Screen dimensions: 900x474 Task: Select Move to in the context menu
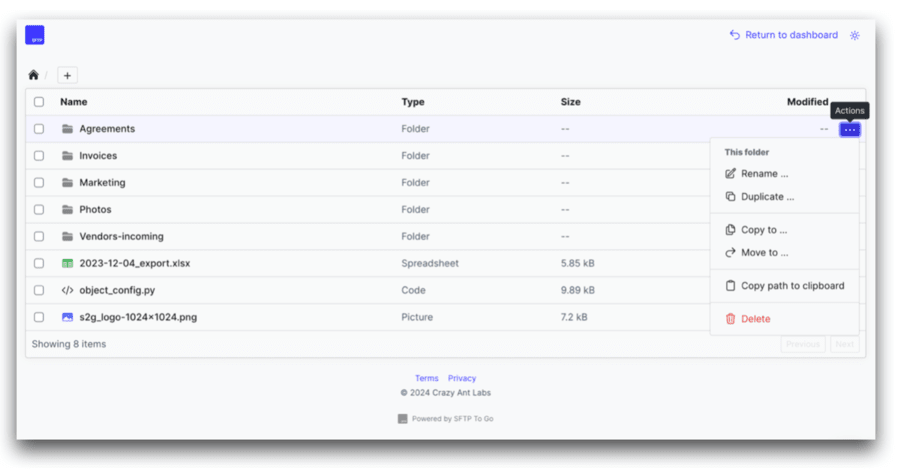765,253
